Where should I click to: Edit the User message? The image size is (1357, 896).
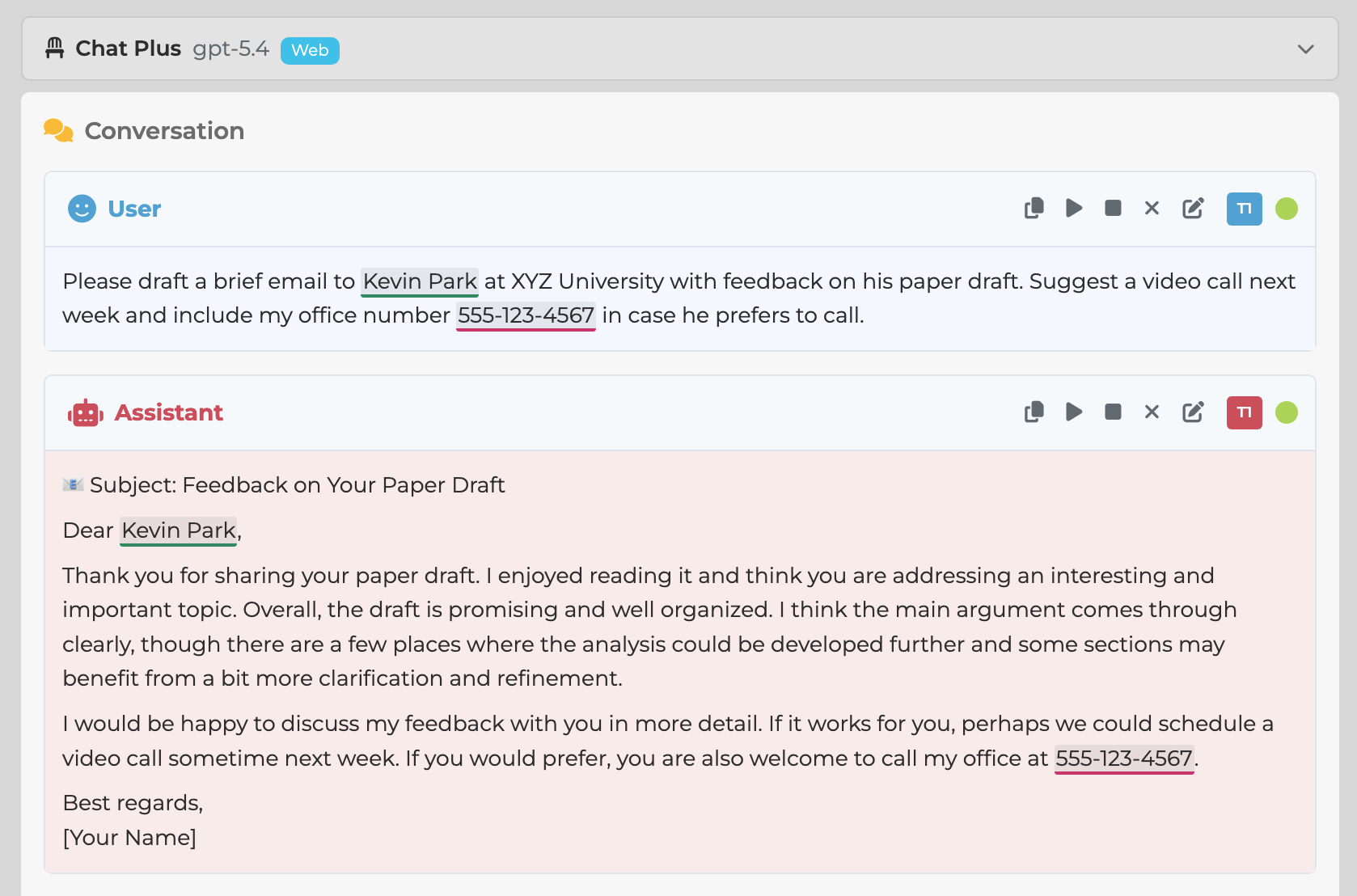point(1193,209)
